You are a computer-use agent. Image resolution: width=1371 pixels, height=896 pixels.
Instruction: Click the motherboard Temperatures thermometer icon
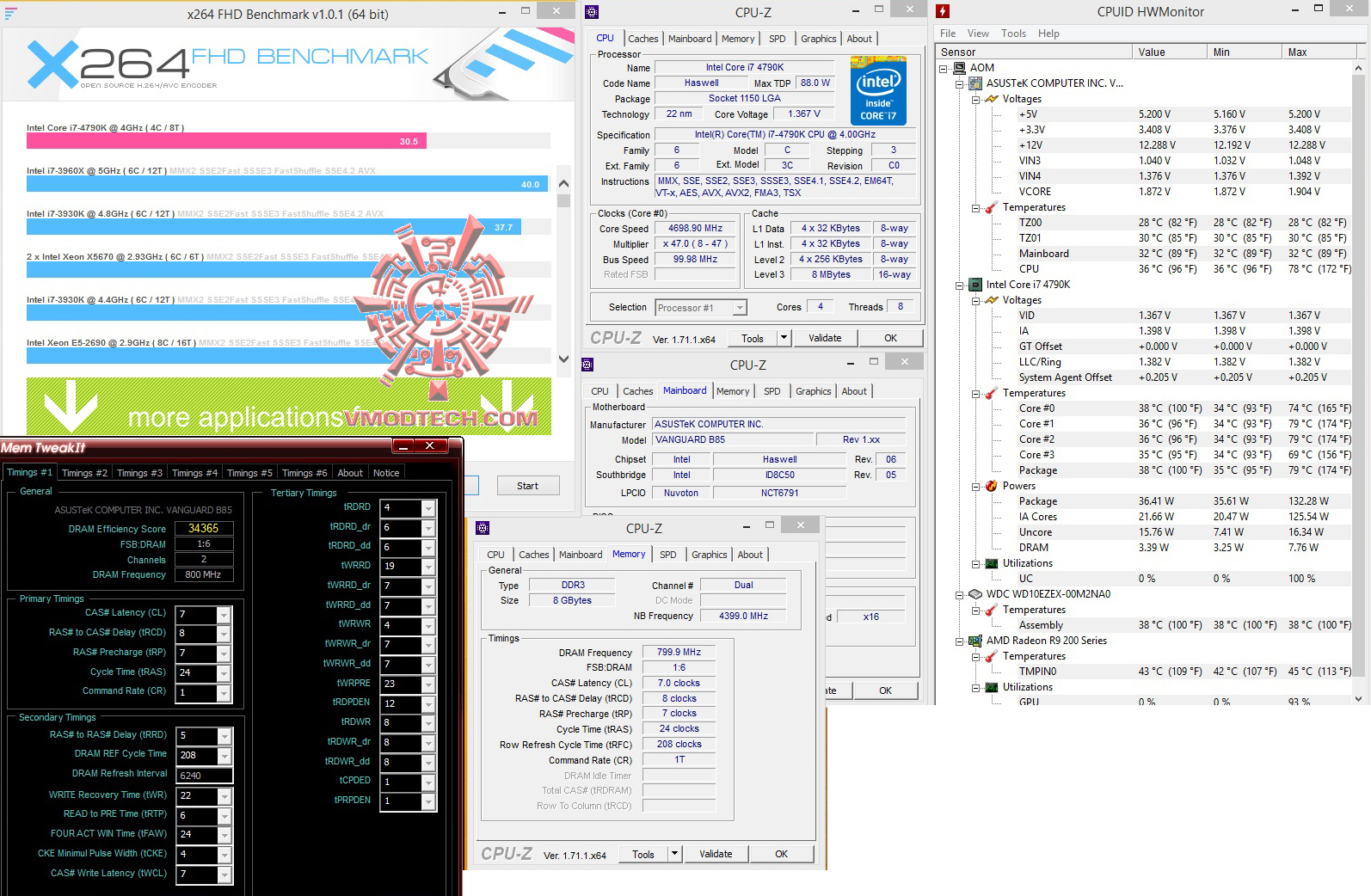point(992,207)
